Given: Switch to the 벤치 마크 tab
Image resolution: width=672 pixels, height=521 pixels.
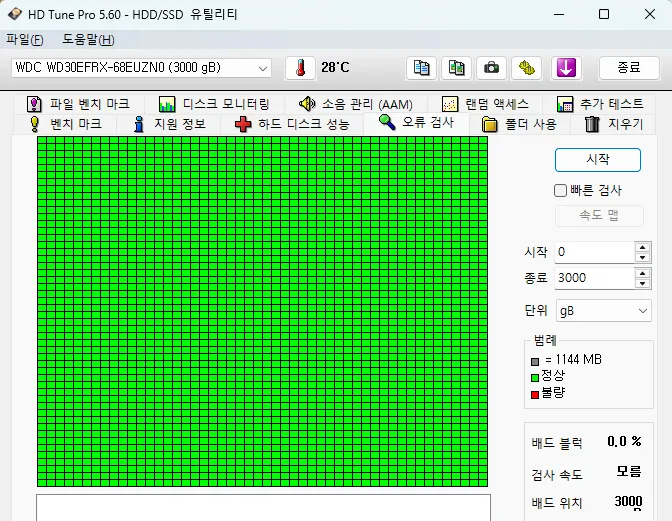Looking at the screenshot, I should pos(65,124).
